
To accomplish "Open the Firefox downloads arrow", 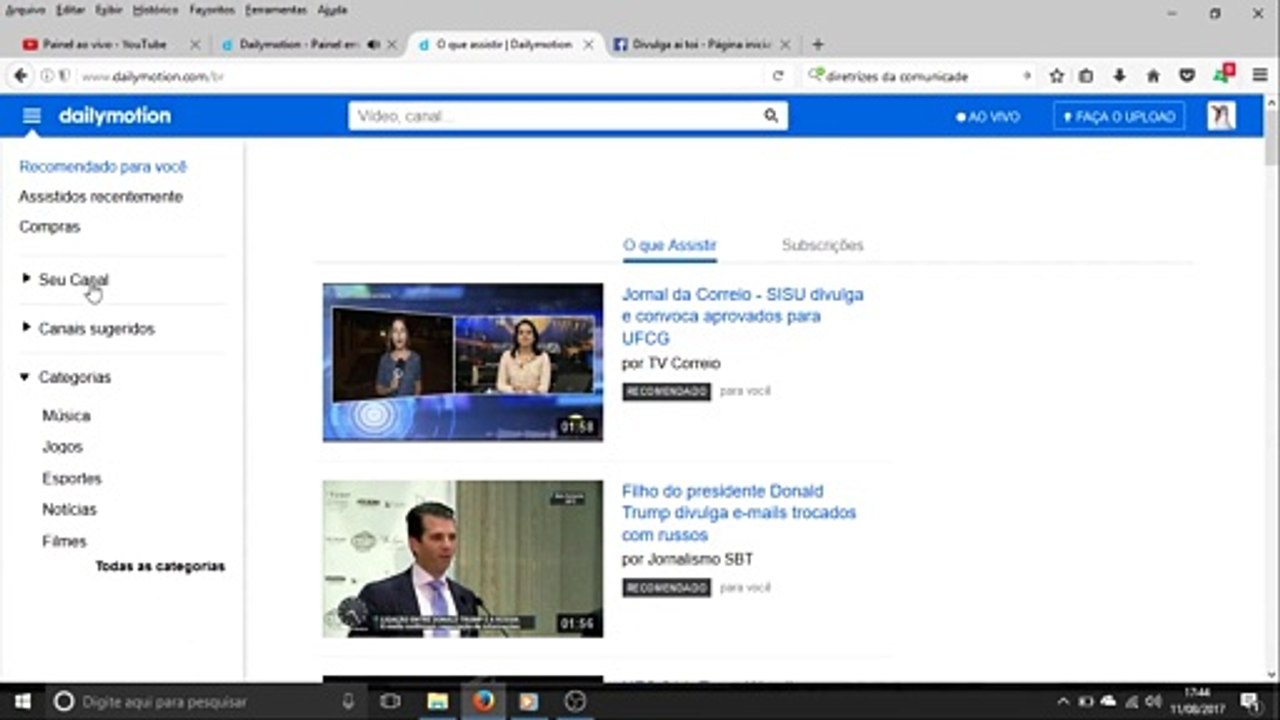I will coord(1119,76).
